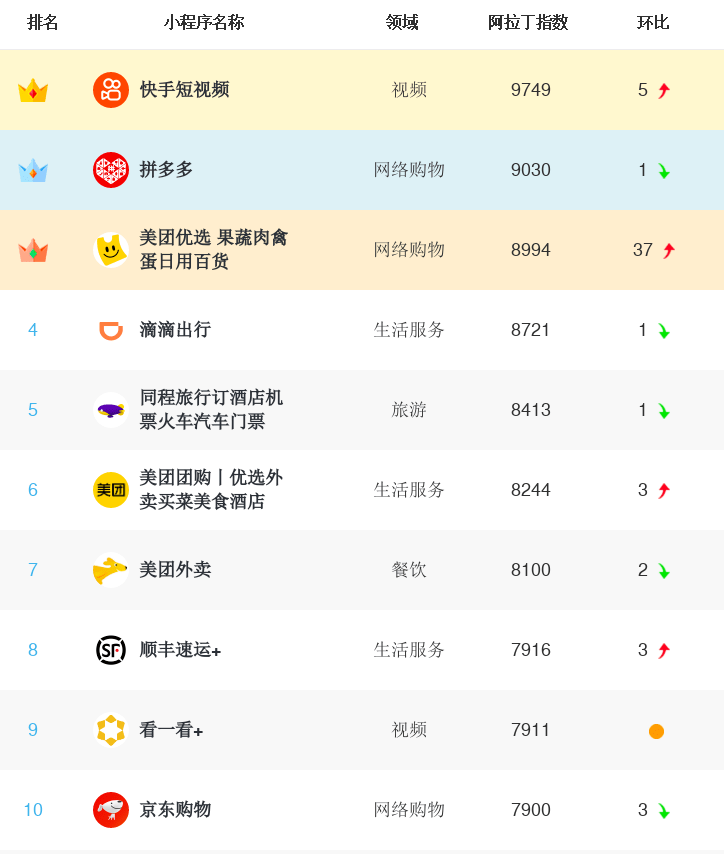Click the Pinduoduo 拼多多 red heart icon
Image resolution: width=724 pixels, height=854 pixels.
pos(111,170)
